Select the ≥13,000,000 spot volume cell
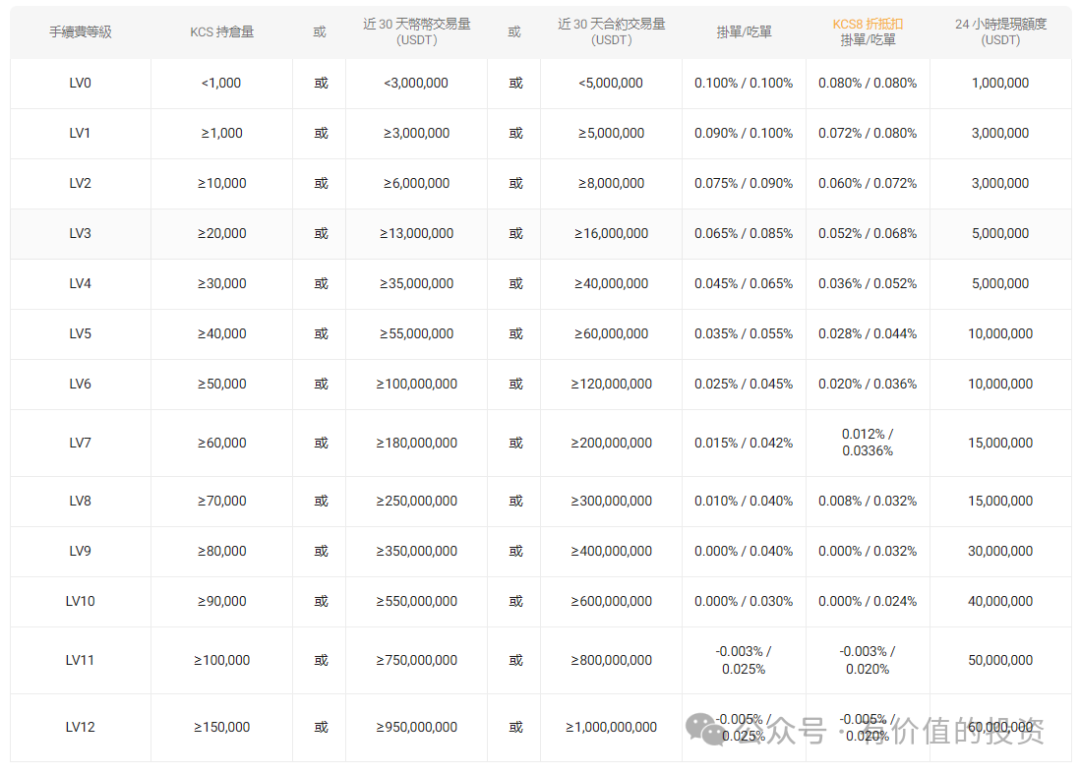Viewport: 1080px width, 774px height. 417,233
